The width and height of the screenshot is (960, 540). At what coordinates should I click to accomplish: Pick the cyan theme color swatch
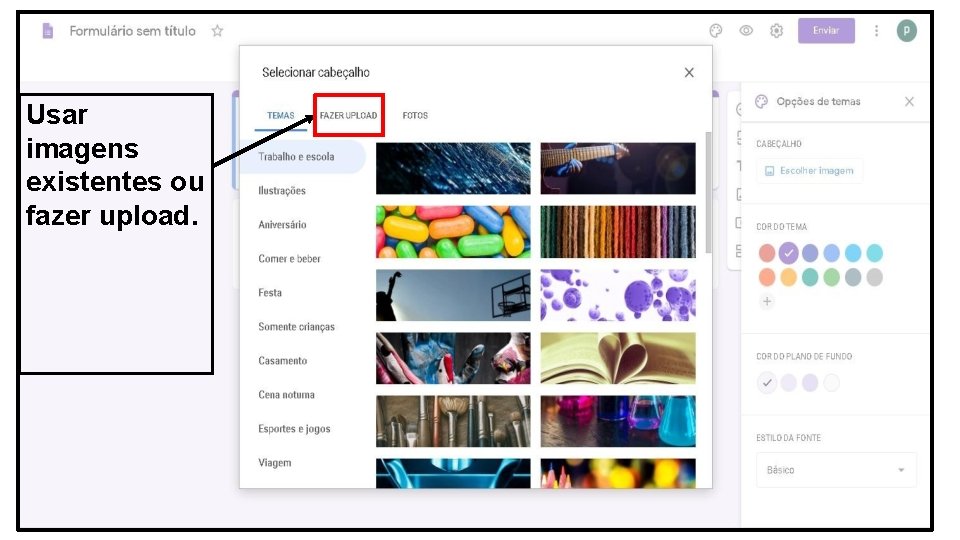[874, 253]
